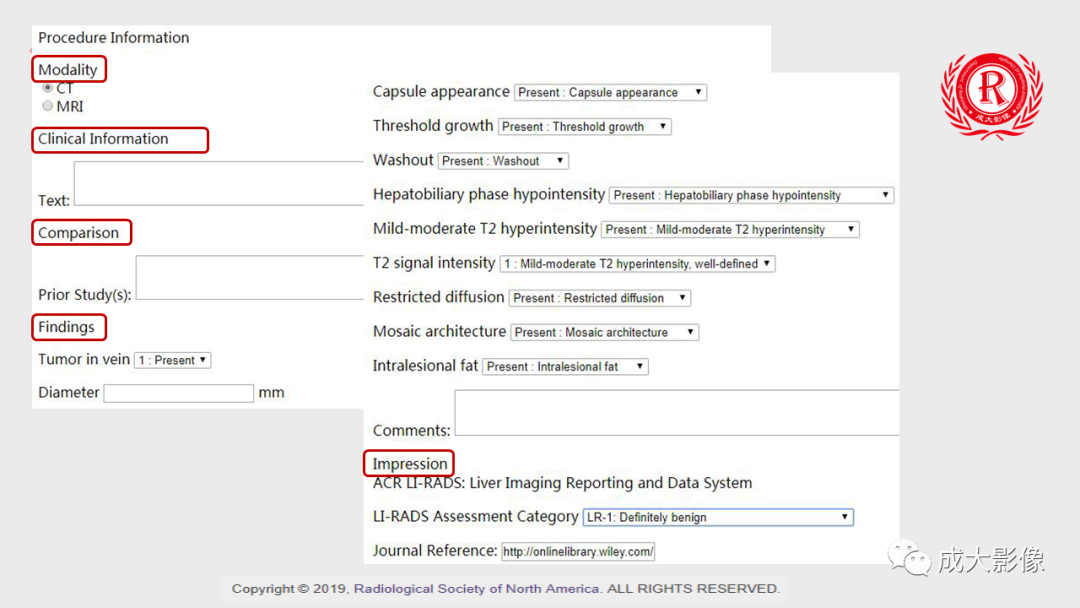Click the Prior Study(s) text box

pyautogui.click(x=249, y=277)
